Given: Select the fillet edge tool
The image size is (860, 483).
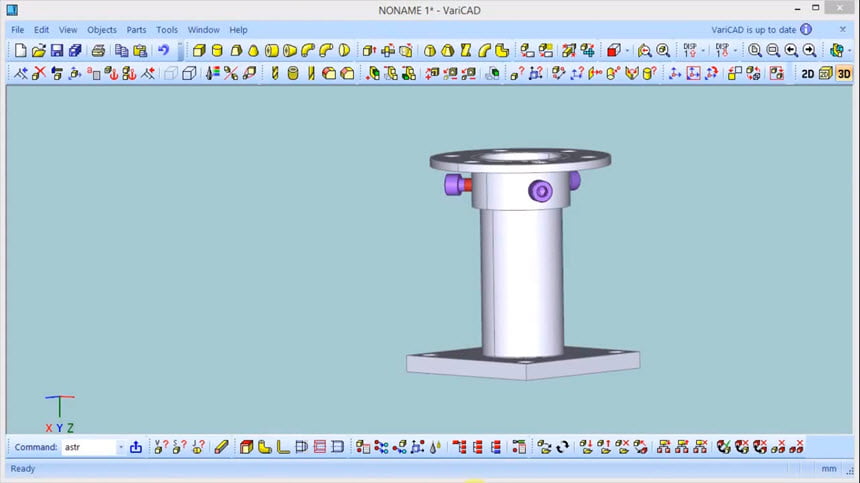Looking at the screenshot, I should click(x=329, y=73).
